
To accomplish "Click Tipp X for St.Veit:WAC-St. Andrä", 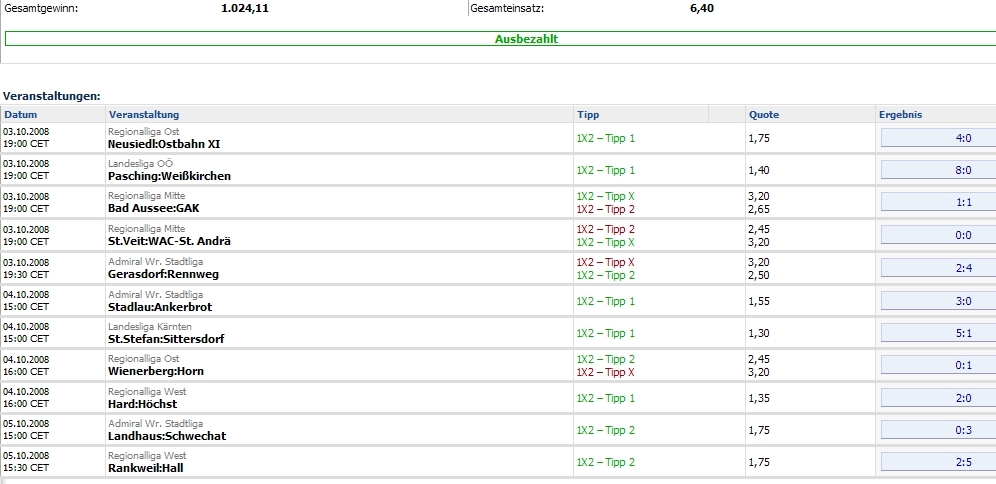I will pyautogui.click(x=605, y=242).
